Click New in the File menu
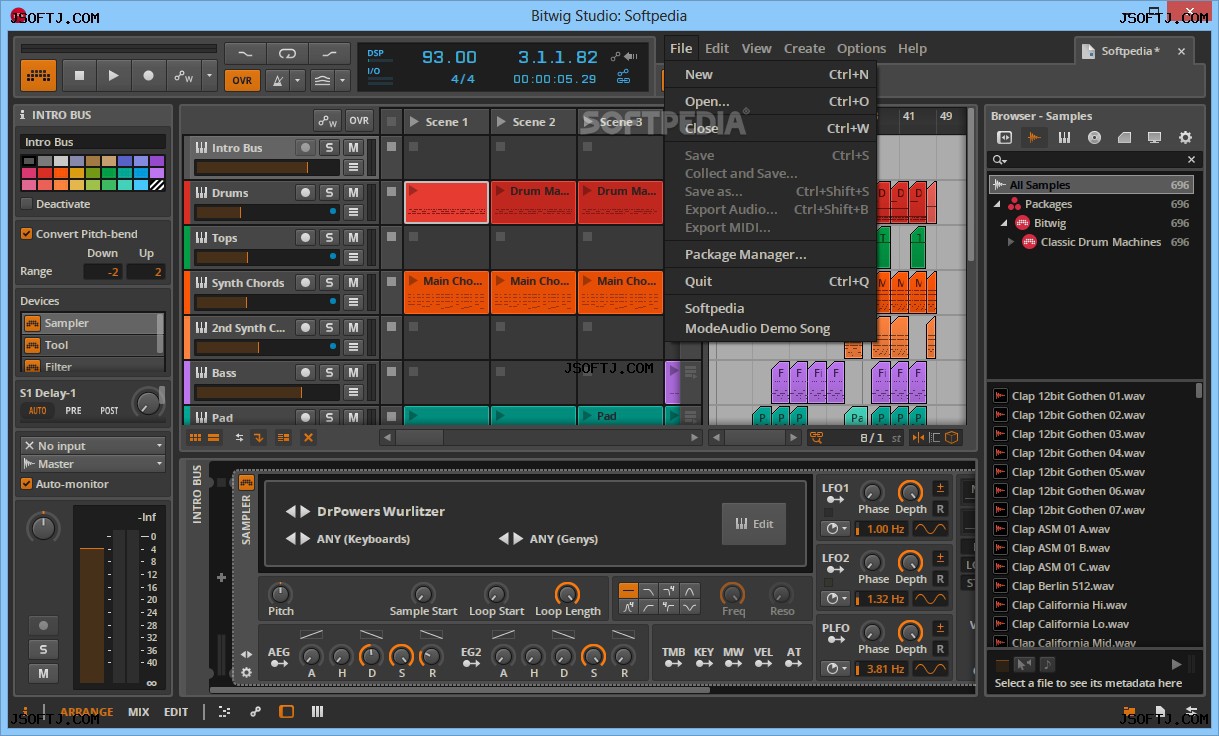The image size is (1219, 736). point(770,74)
